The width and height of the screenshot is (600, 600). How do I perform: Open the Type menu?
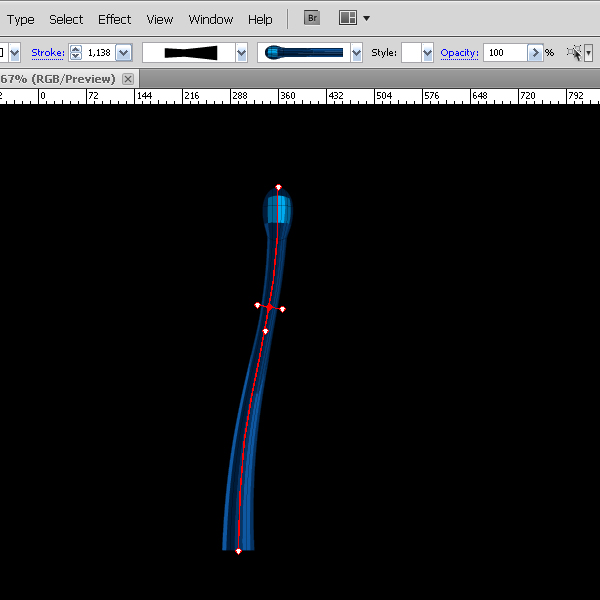pos(21,20)
